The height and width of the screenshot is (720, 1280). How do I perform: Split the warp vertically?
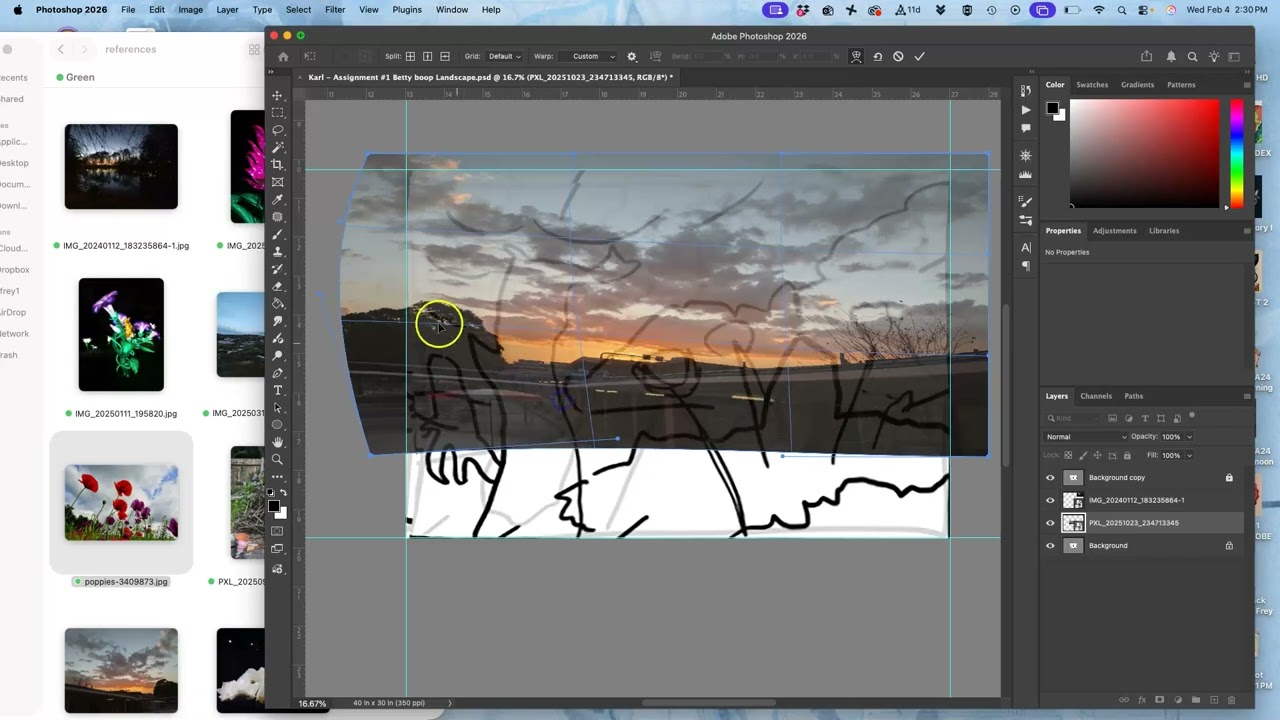(427, 56)
